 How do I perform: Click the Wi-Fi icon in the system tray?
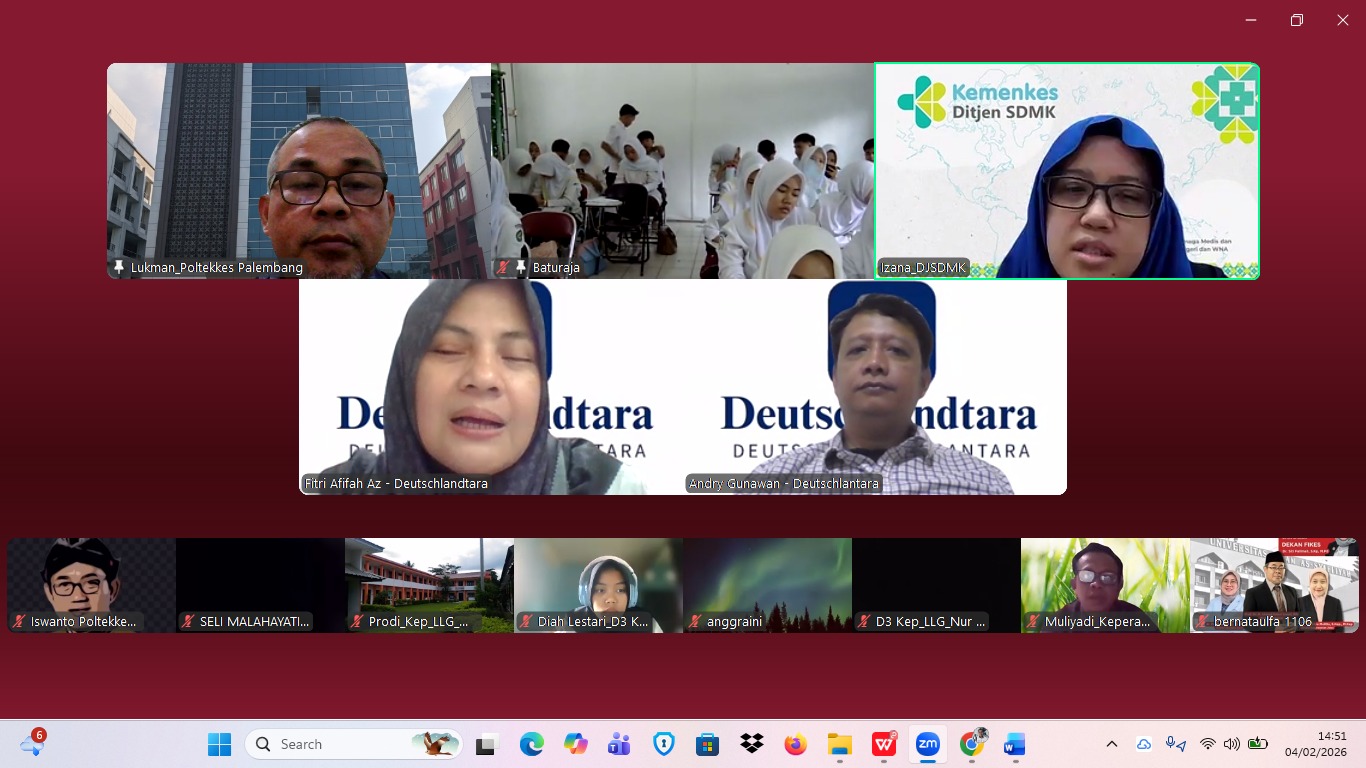click(x=1207, y=744)
